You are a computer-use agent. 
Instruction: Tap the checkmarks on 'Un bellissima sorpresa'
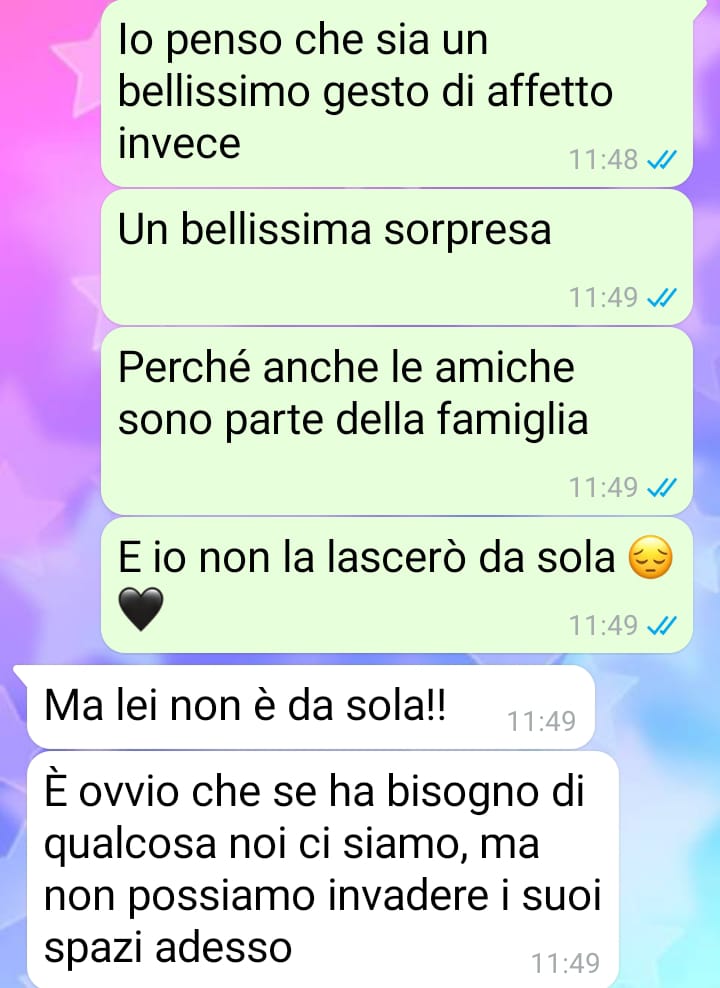pyautogui.click(x=662, y=297)
